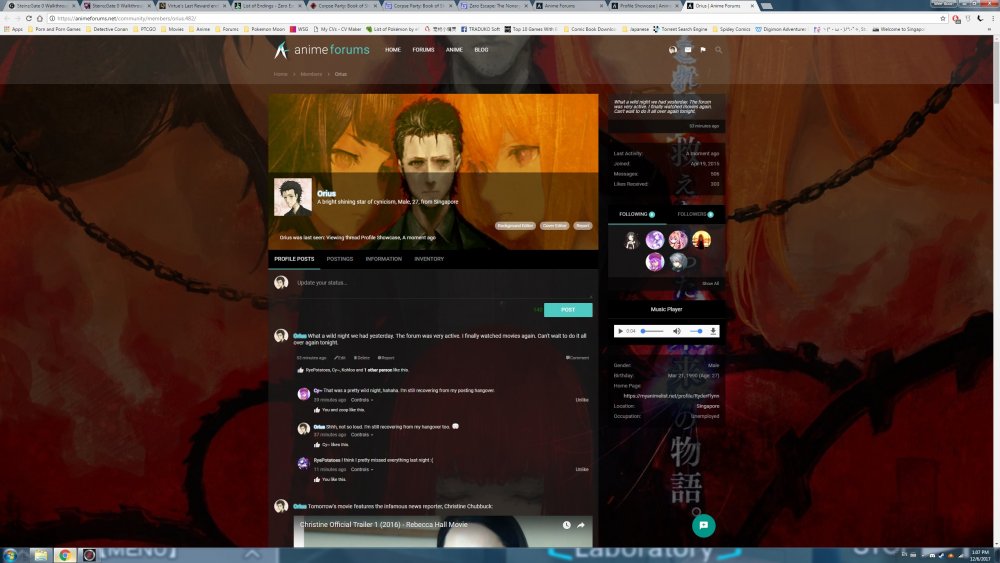Screen dimensions: 1000x563
Task: Click thumbs-up beside 'Cy~ likes this'
Action: pos(317,444)
